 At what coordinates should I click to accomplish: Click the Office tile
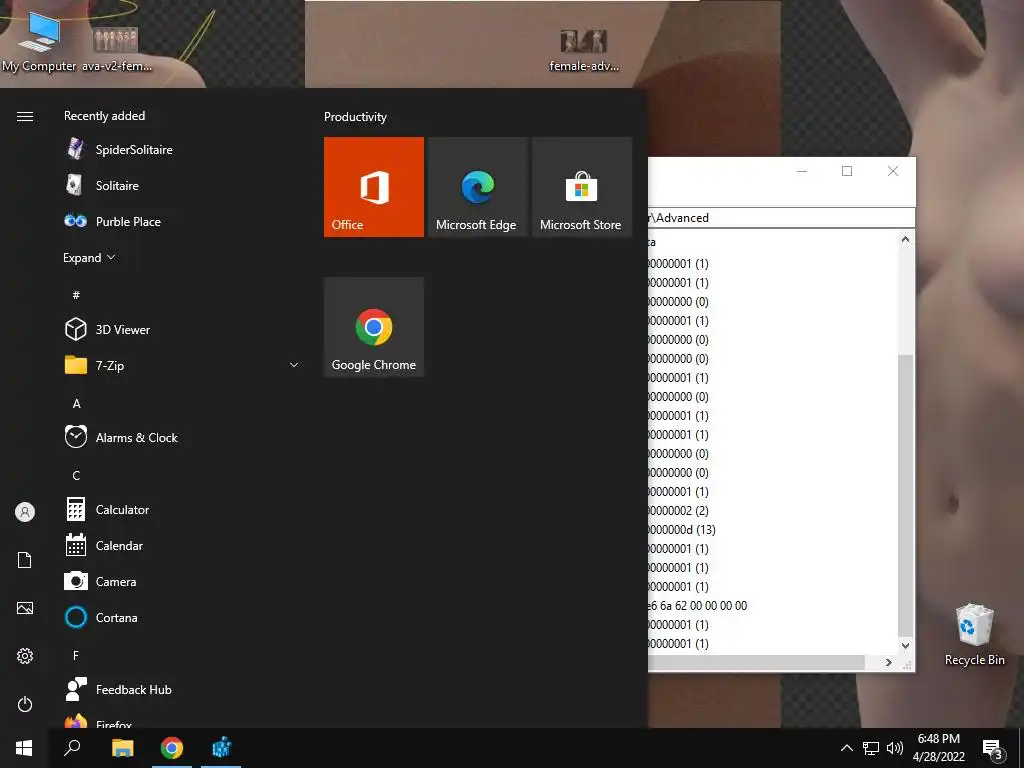(x=374, y=187)
